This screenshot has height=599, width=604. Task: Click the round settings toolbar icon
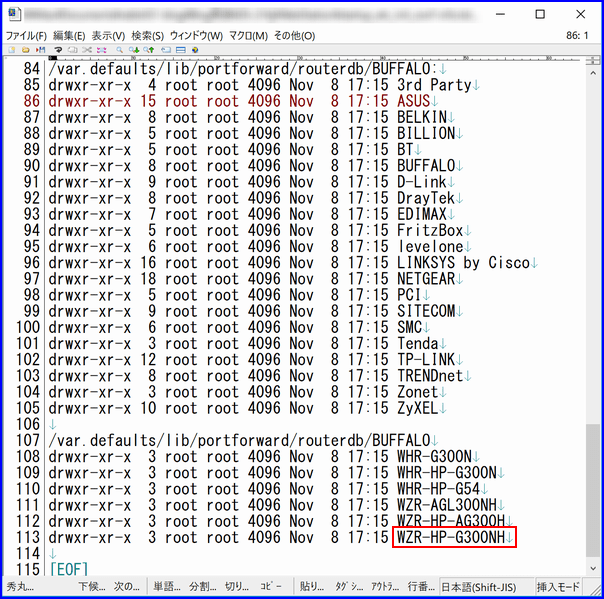(x=195, y=50)
